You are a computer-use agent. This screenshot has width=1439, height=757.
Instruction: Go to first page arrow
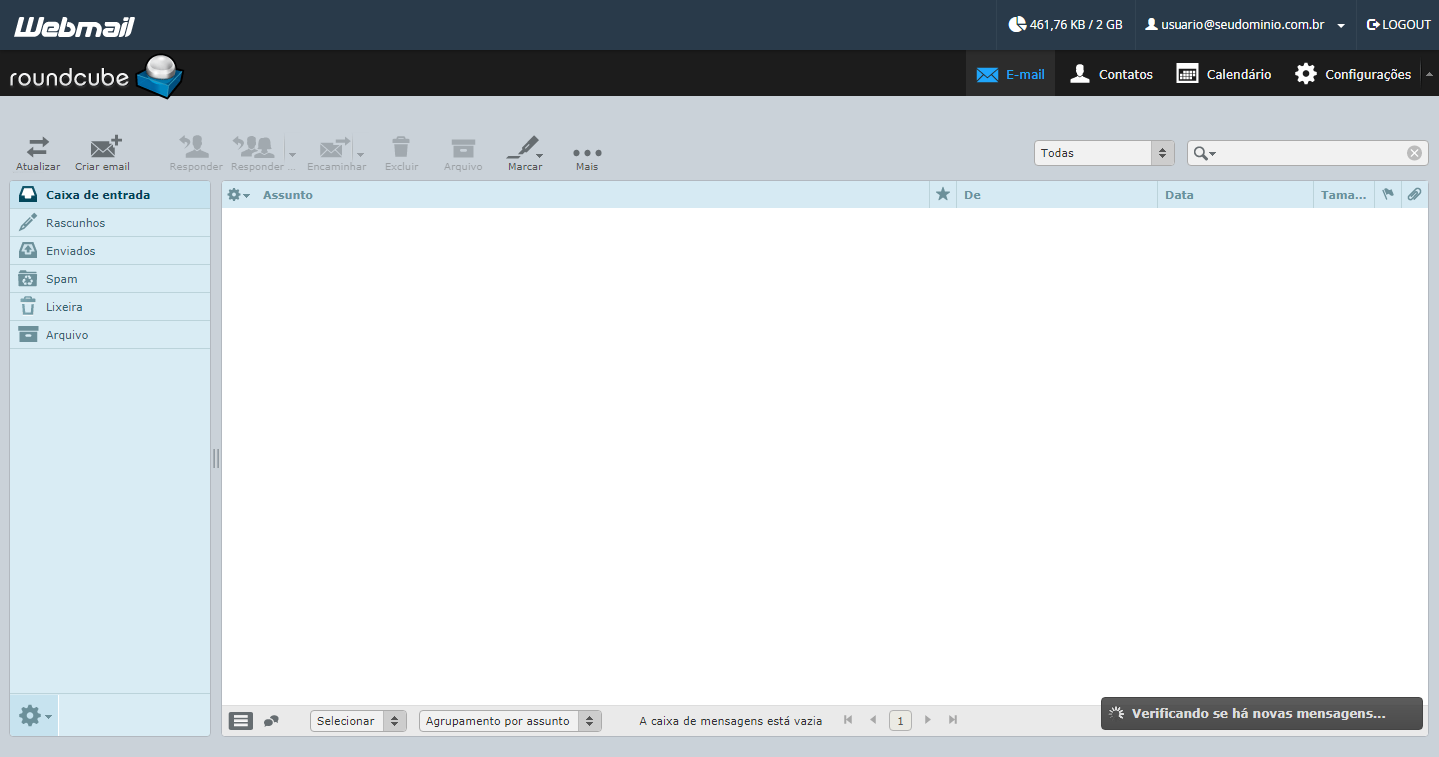[848, 720]
